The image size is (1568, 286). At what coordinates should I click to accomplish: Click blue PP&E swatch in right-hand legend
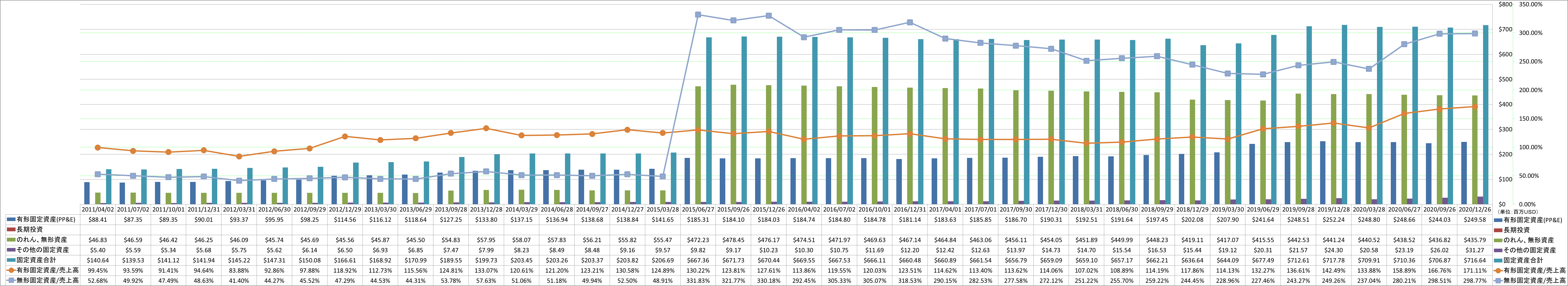click(1498, 220)
